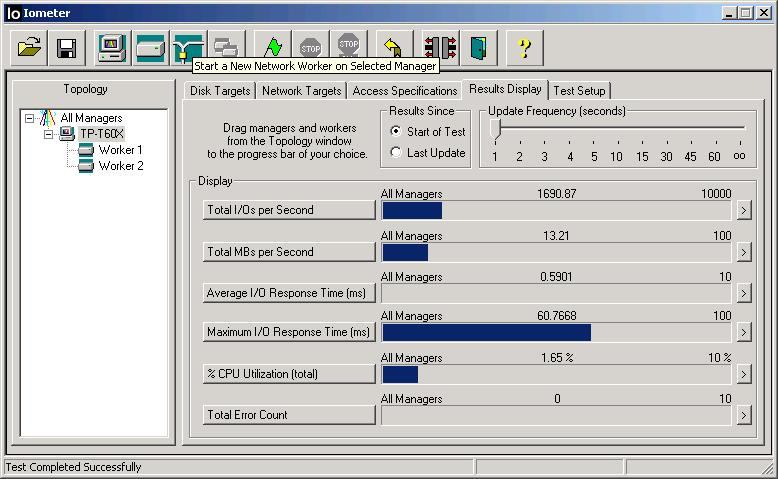Select the Worker 2 label in Topology

(121, 166)
